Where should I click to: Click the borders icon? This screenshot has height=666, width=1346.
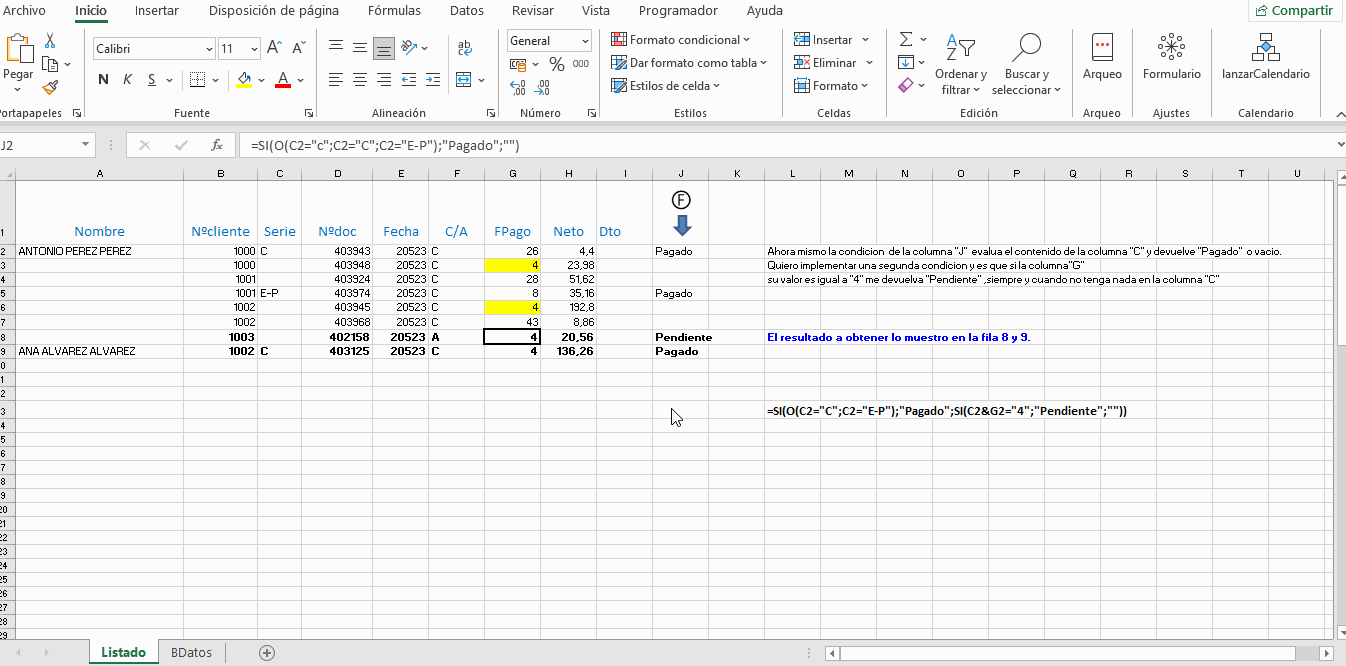(x=198, y=80)
